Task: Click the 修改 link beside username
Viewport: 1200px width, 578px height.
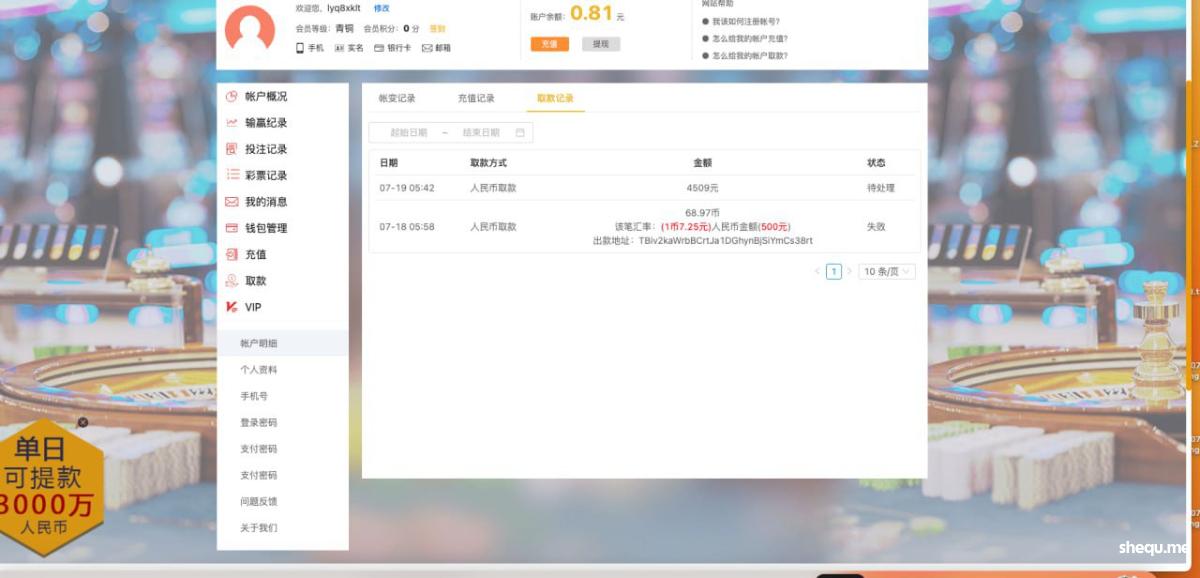Action: point(382,8)
